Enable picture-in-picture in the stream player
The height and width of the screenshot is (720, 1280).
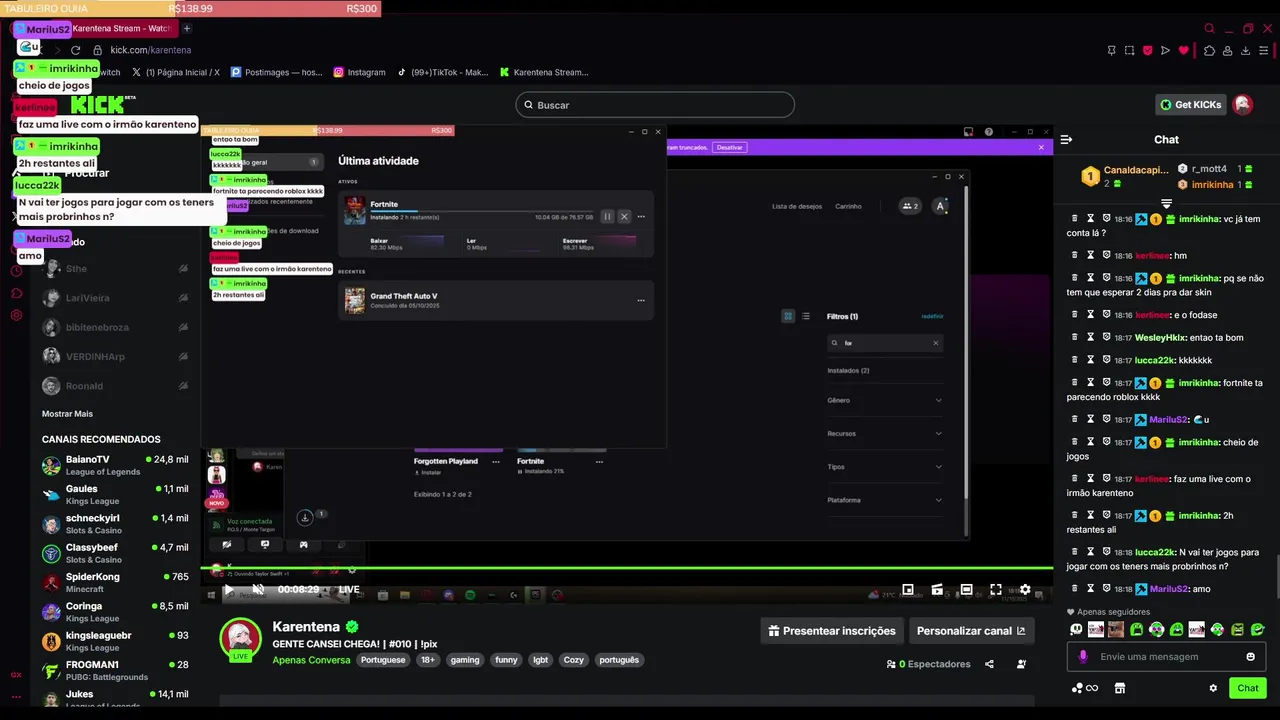coord(908,590)
